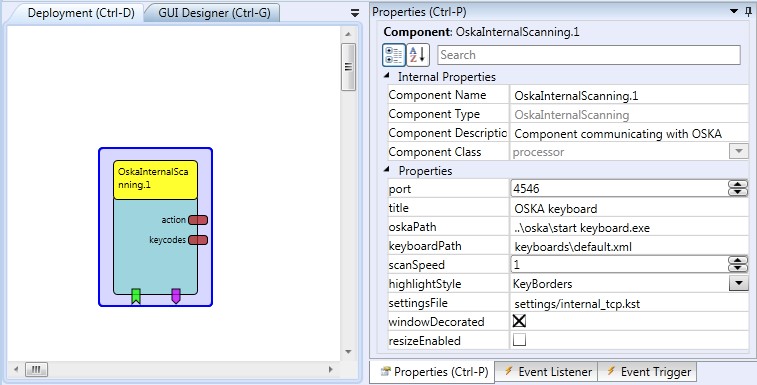Edit the keyboardPath value
The height and width of the screenshot is (385, 757).
[629, 247]
